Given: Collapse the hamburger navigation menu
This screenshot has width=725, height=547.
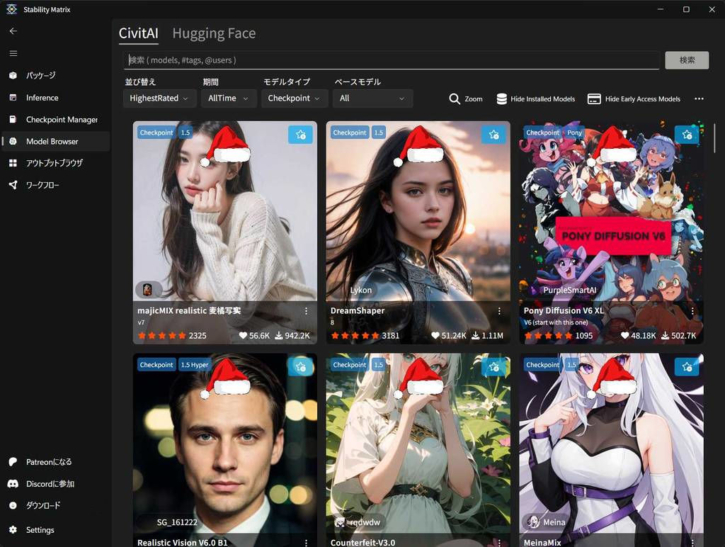Looking at the screenshot, I should point(13,53).
